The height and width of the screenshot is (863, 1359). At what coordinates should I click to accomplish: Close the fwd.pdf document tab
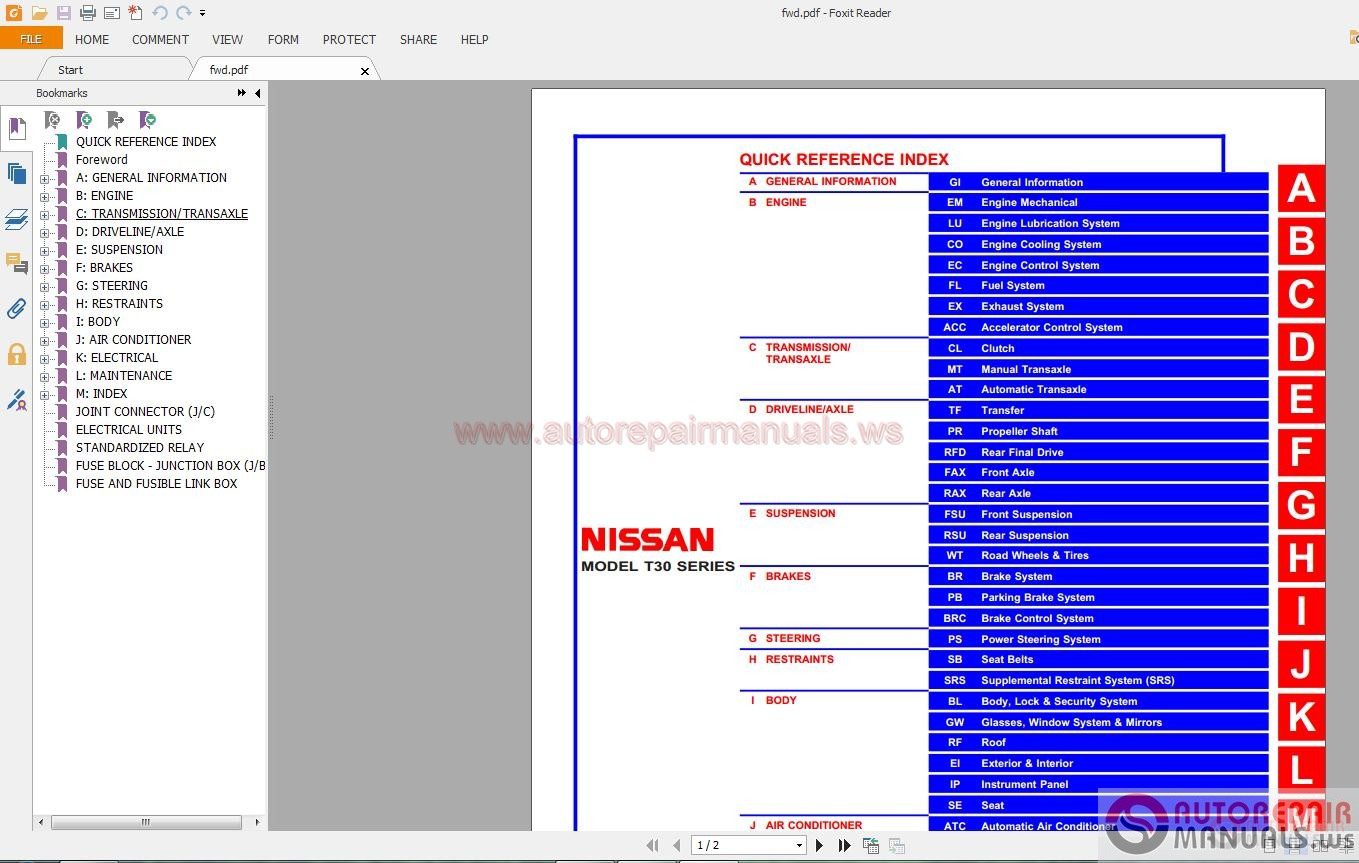pos(365,71)
